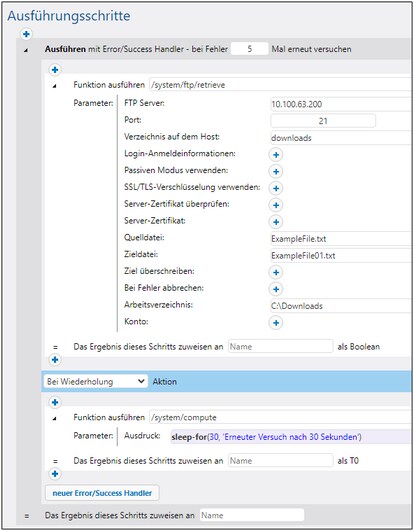Click the plus icon next to Konto
The image size is (414, 531).
coord(276,323)
